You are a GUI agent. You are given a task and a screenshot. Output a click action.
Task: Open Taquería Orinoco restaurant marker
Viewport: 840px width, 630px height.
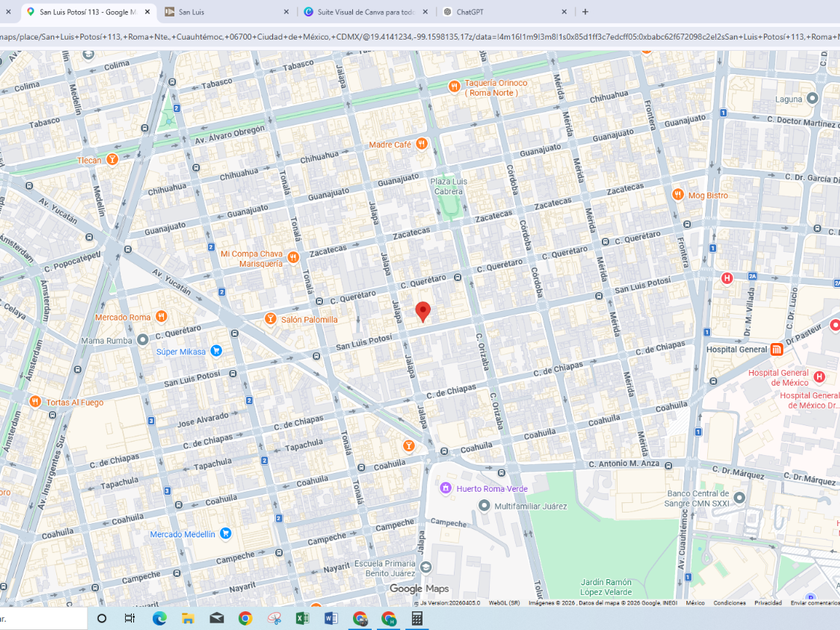coord(454,86)
